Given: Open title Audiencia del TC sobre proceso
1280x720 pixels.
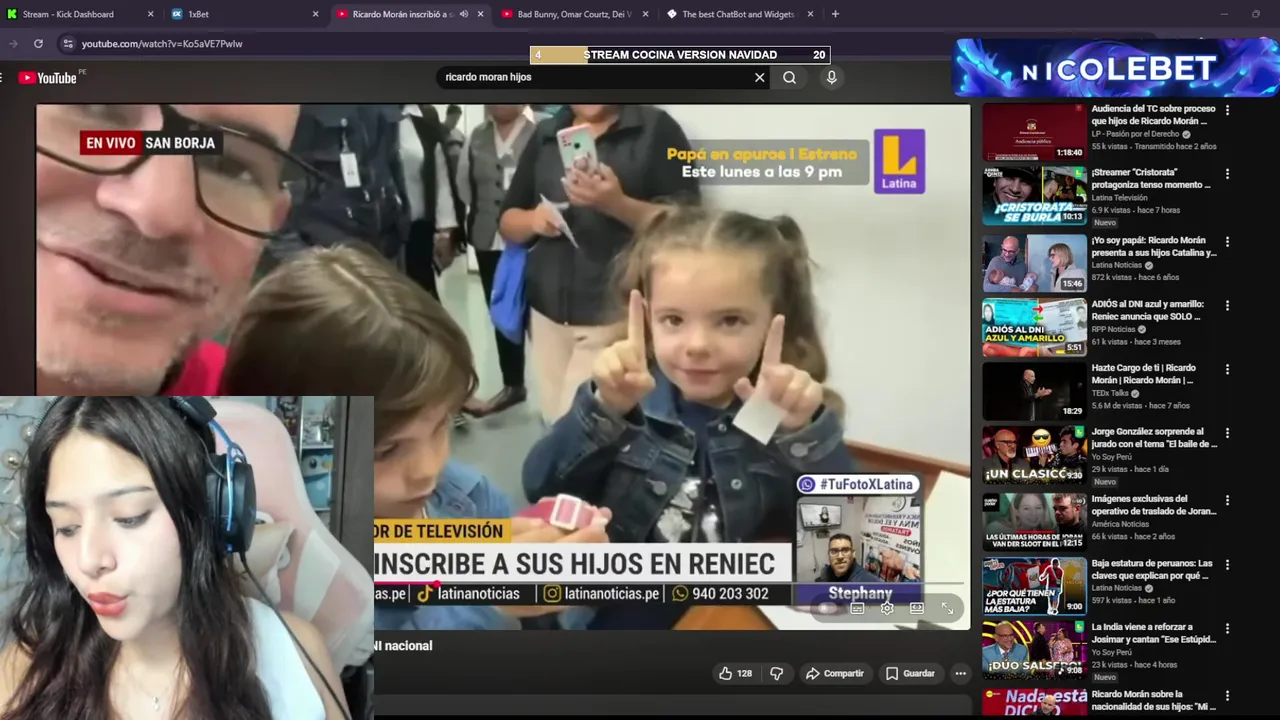Looking at the screenshot, I should point(1153,114).
